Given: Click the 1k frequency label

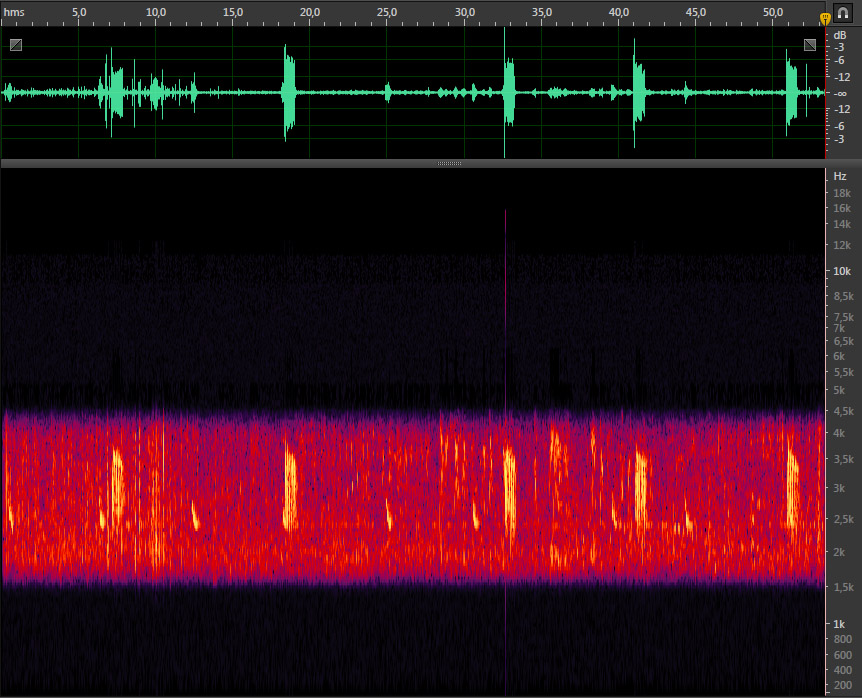Looking at the screenshot, I should tap(839, 624).
